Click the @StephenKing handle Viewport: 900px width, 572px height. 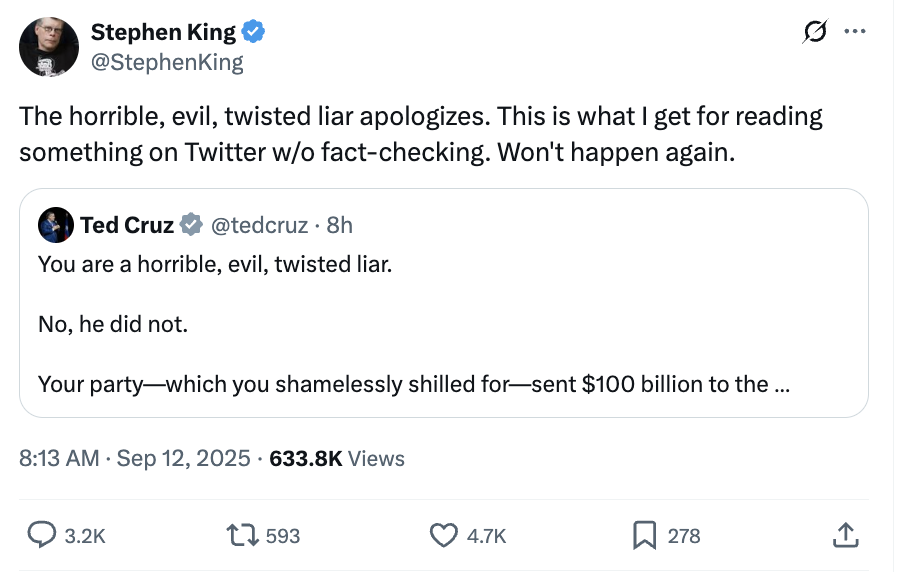coord(166,63)
